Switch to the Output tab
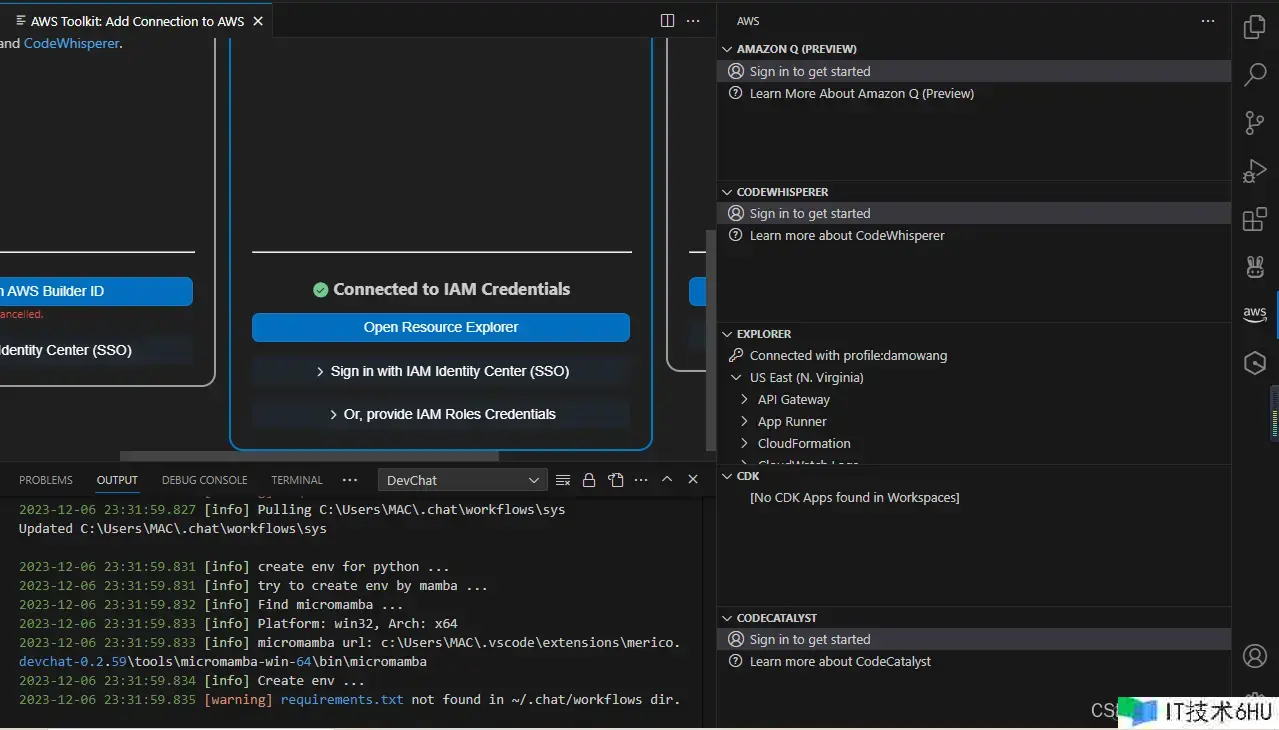 pyautogui.click(x=117, y=480)
